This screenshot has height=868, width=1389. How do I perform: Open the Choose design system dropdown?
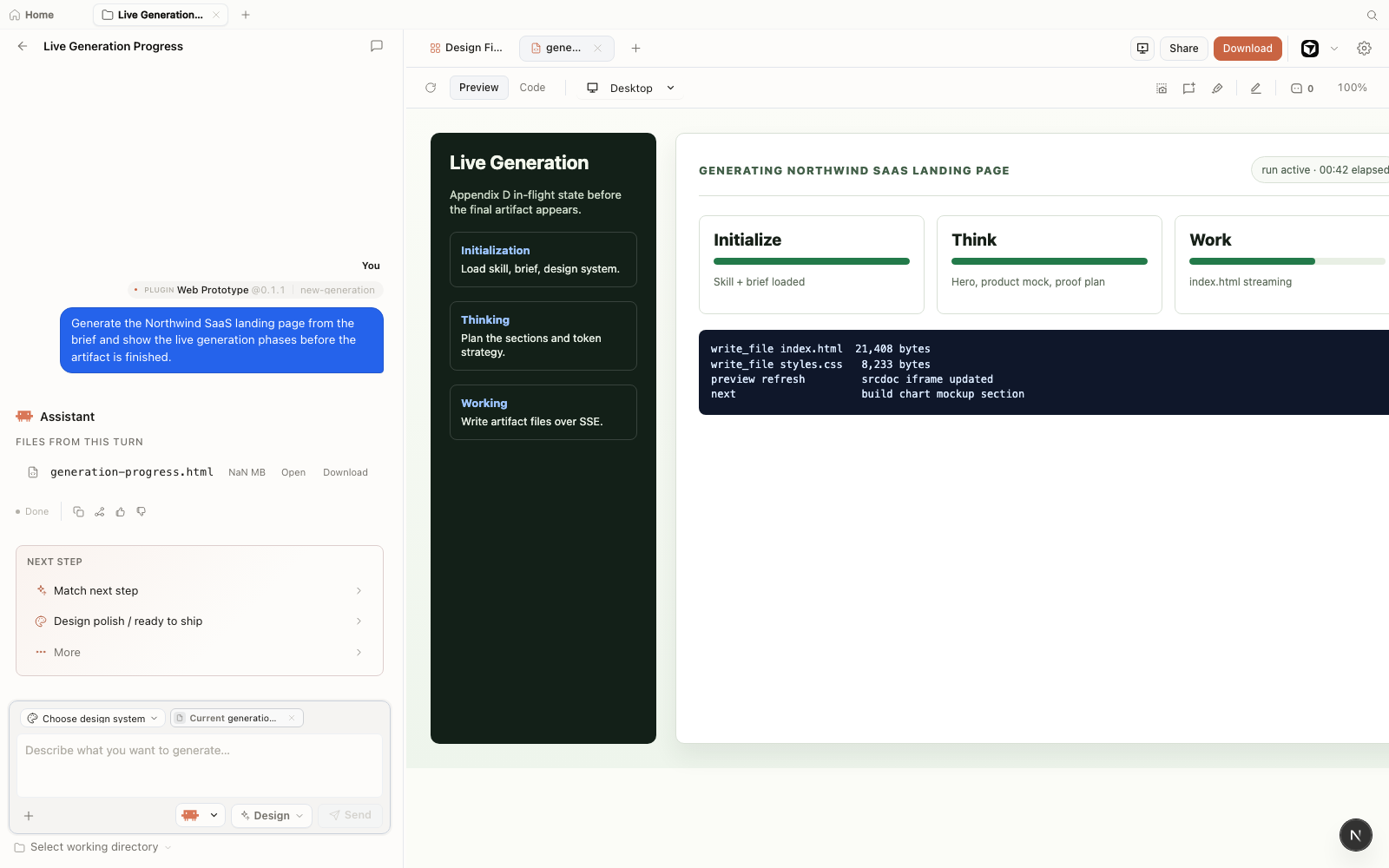click(92, 719)
